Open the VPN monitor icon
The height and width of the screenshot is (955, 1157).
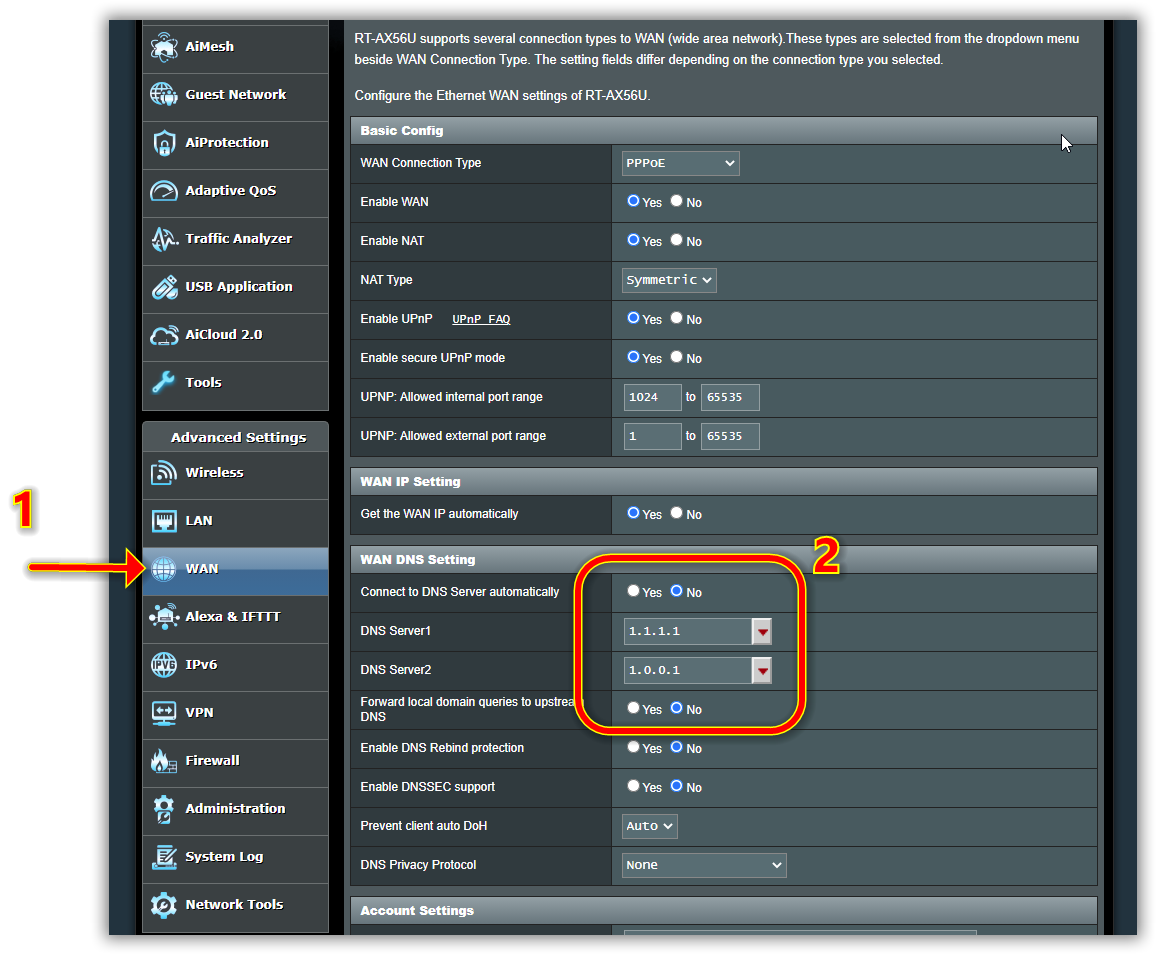point(164,713)
